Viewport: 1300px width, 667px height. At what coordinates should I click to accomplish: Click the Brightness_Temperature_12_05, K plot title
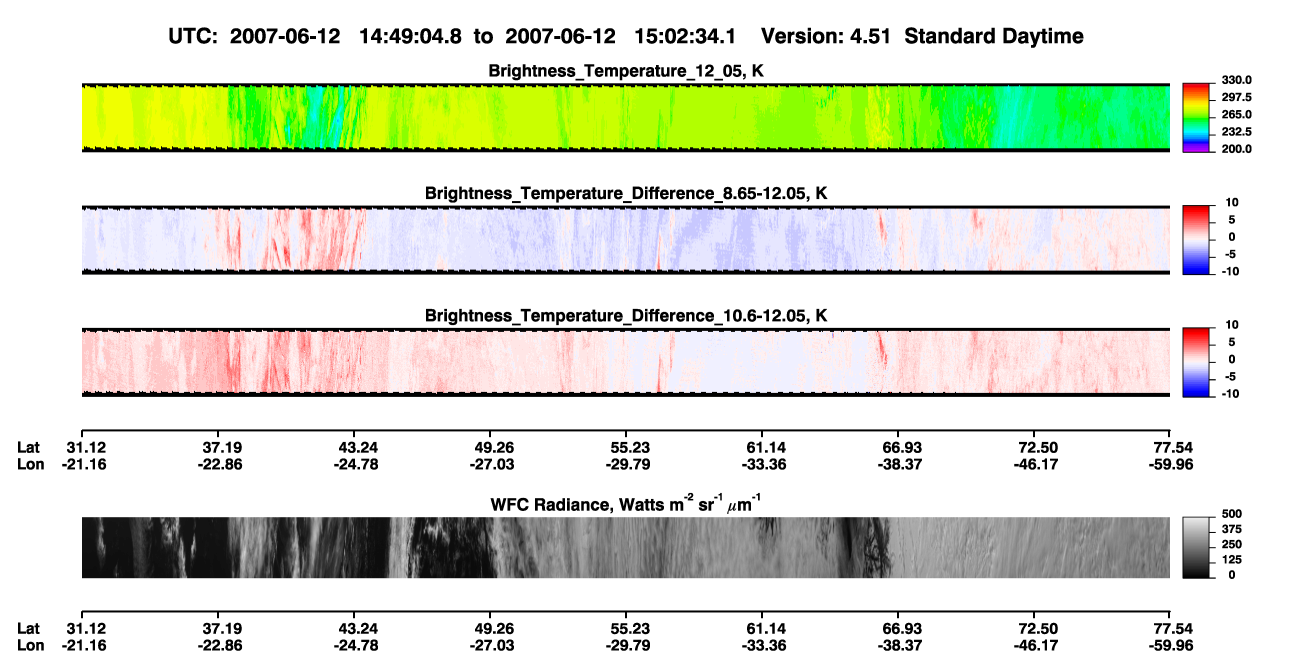coord(626,71)
